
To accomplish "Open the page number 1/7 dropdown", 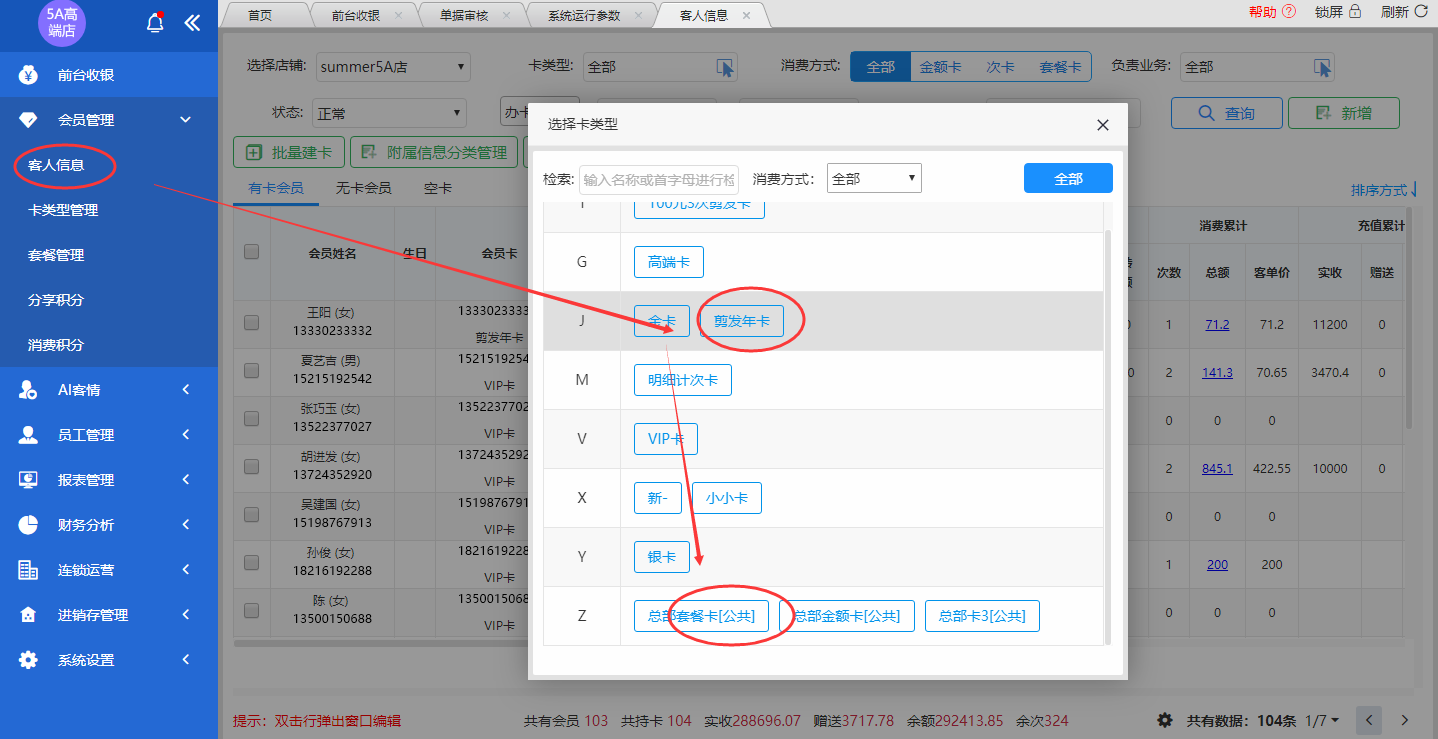I will pyautogui.click(x=1322, y=720).
